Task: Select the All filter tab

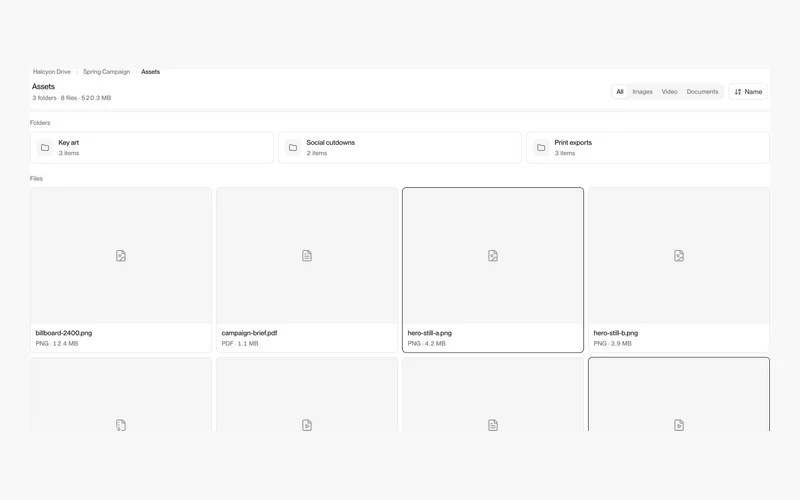Action: point(619,92)
